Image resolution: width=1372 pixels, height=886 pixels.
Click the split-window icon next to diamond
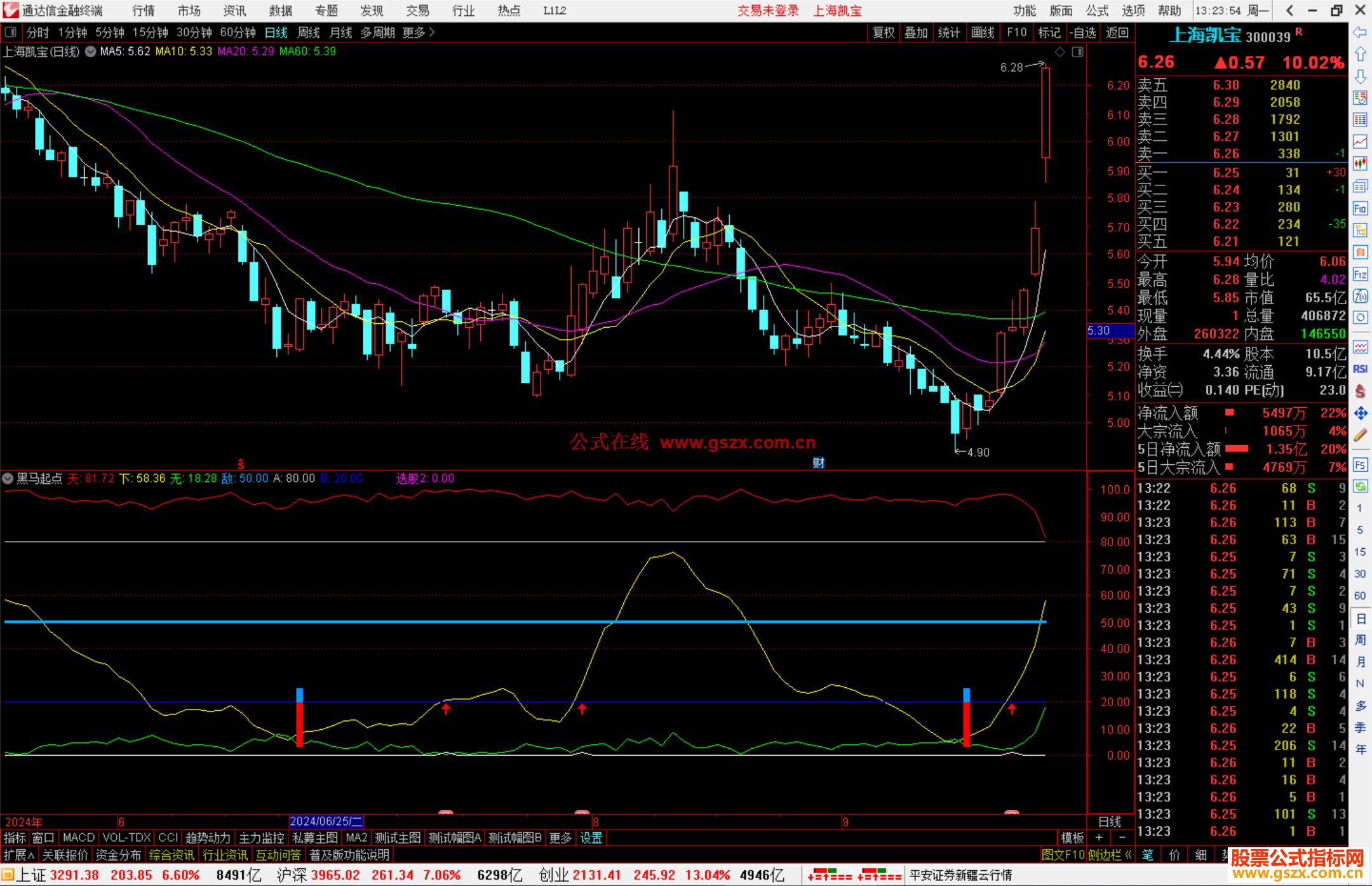1077,52
